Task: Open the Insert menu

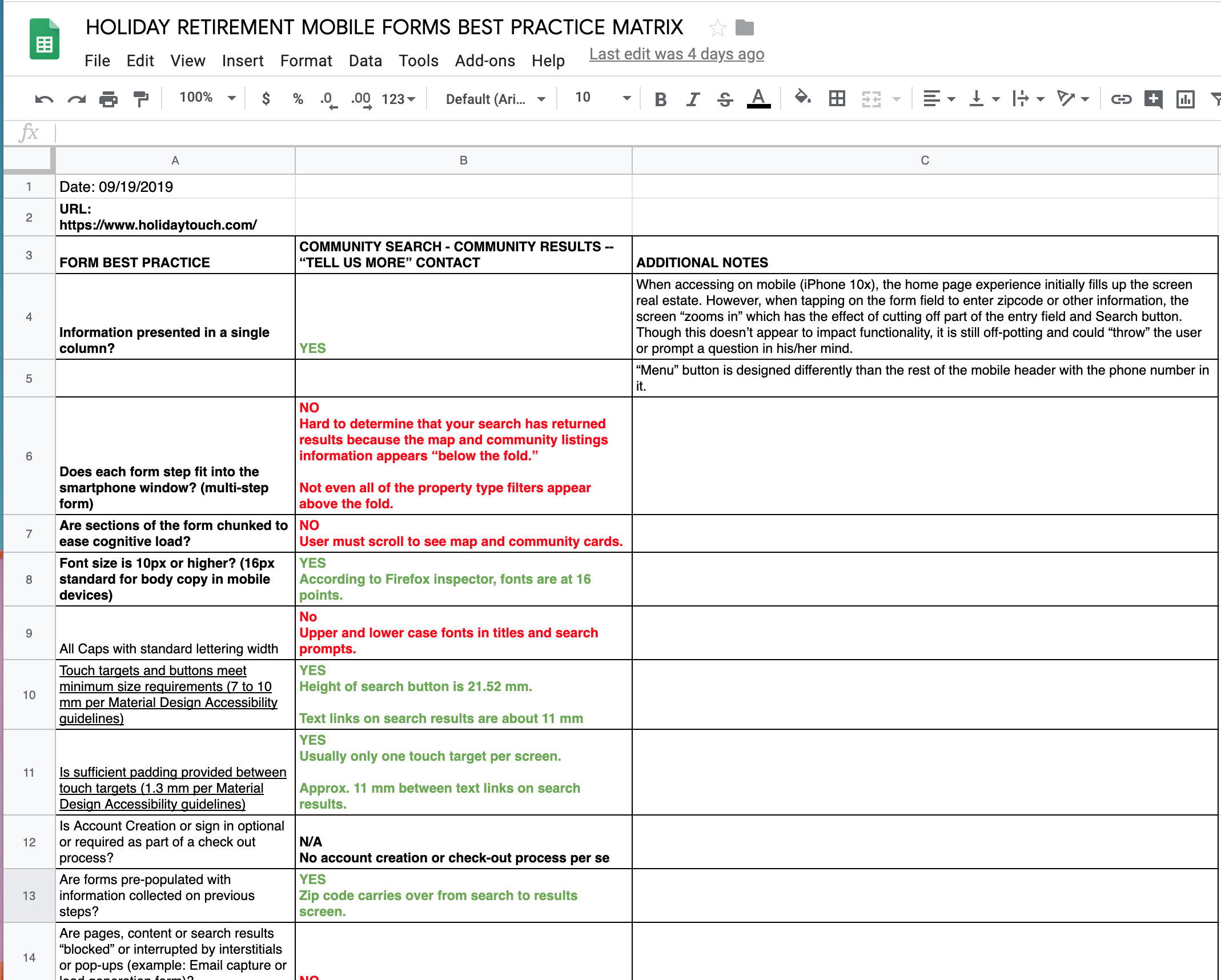Action: coord(243,61)
